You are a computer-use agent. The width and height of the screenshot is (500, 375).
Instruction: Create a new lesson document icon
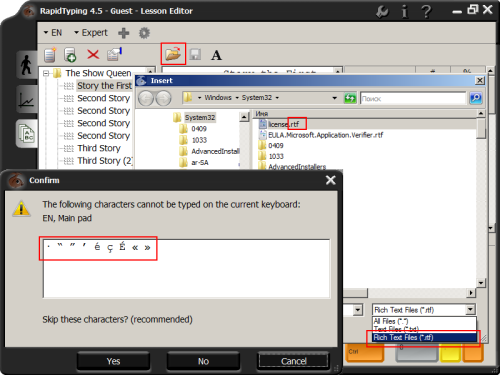50,55
